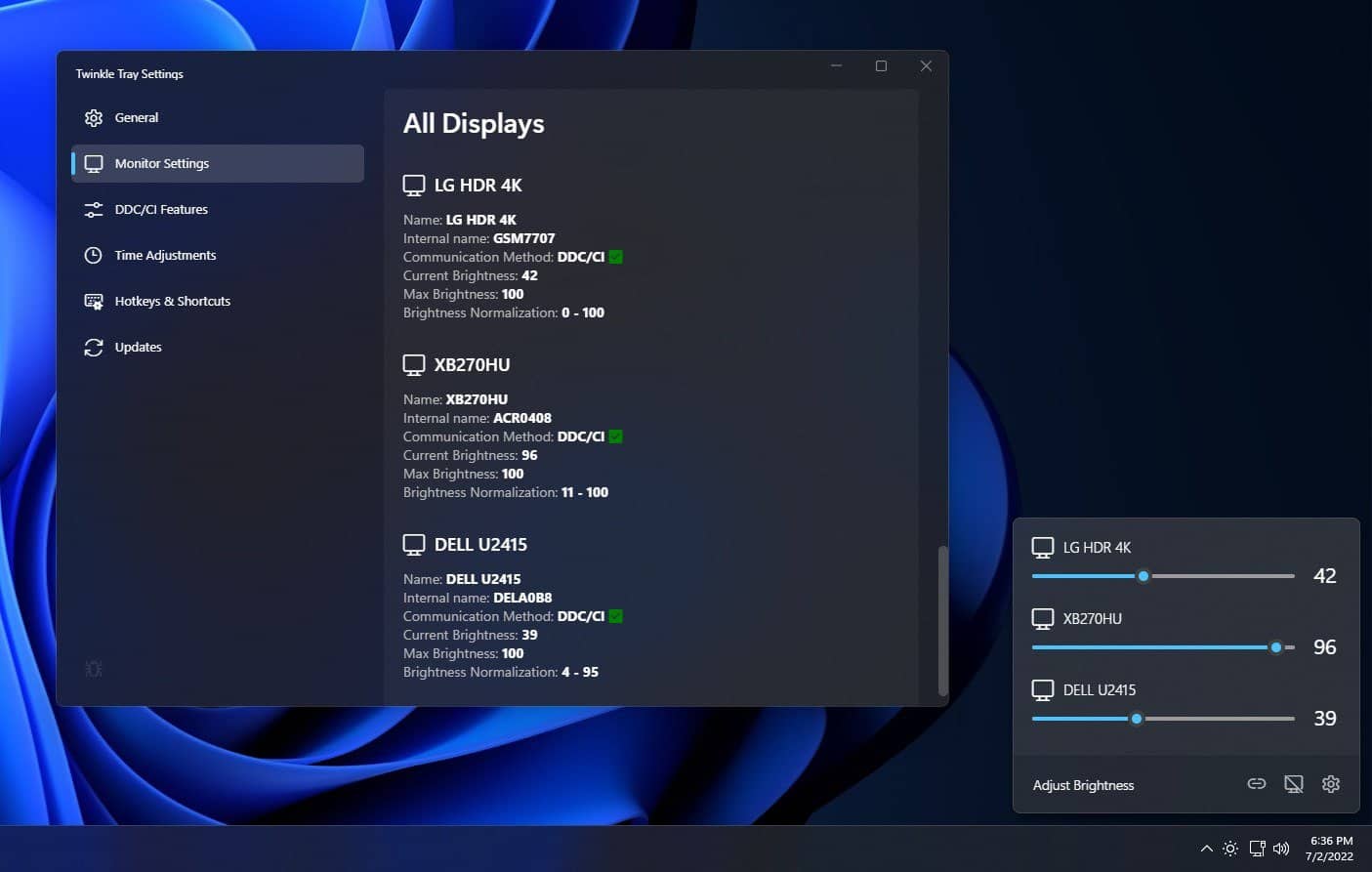Click the turn off displays icon

[x=1294, y=784]
